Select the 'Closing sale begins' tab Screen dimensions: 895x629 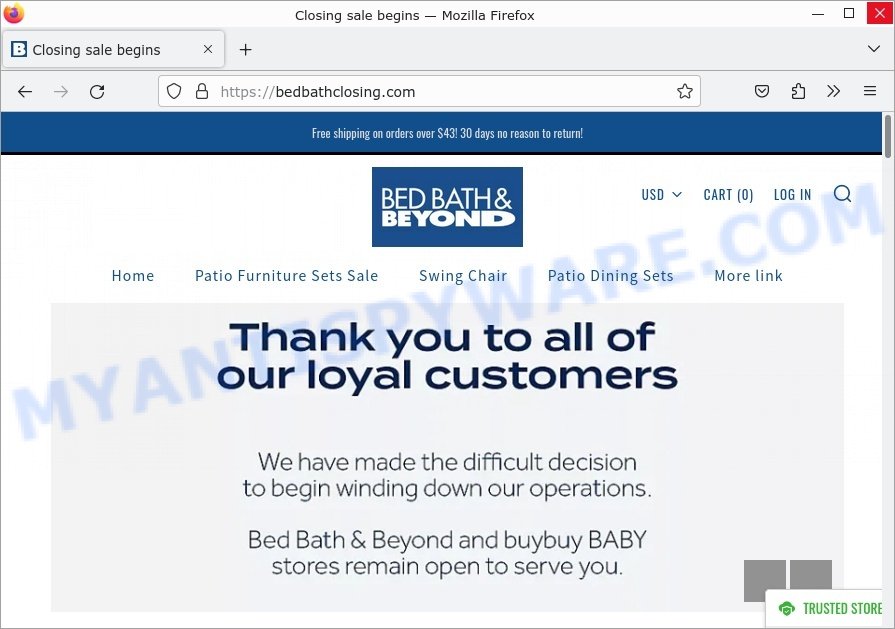pyautogui.click(x=113, y=50)
